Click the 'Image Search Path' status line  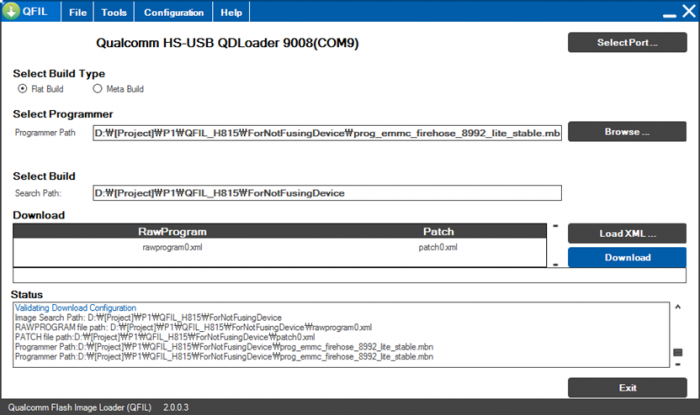tap(148, 318)
